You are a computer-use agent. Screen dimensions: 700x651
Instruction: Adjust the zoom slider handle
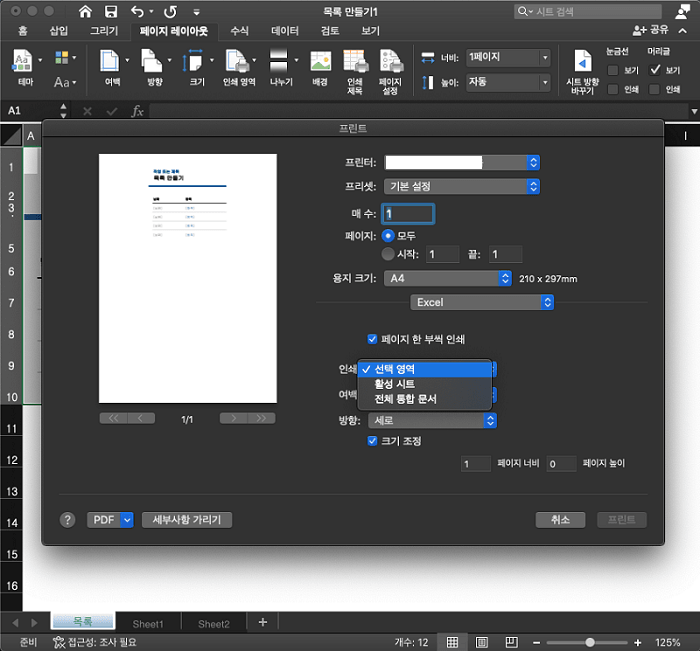tap(590, 643)
